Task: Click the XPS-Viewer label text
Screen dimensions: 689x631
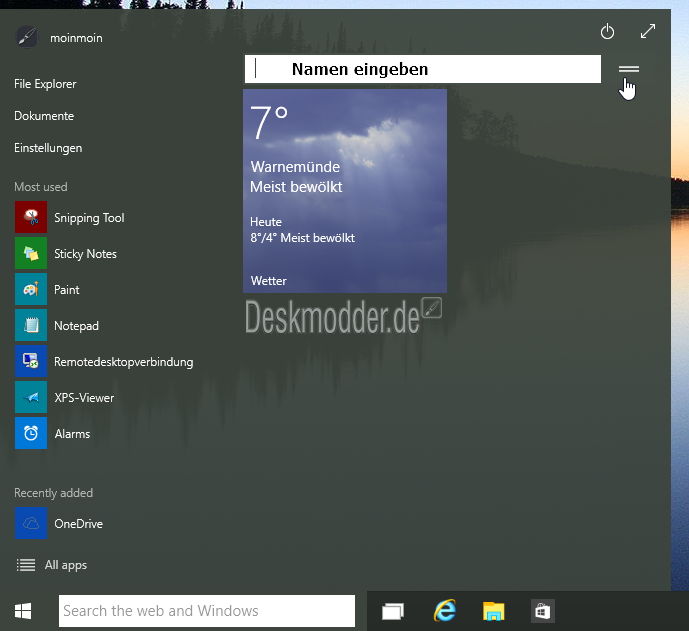Action: (x=84, y=398)
